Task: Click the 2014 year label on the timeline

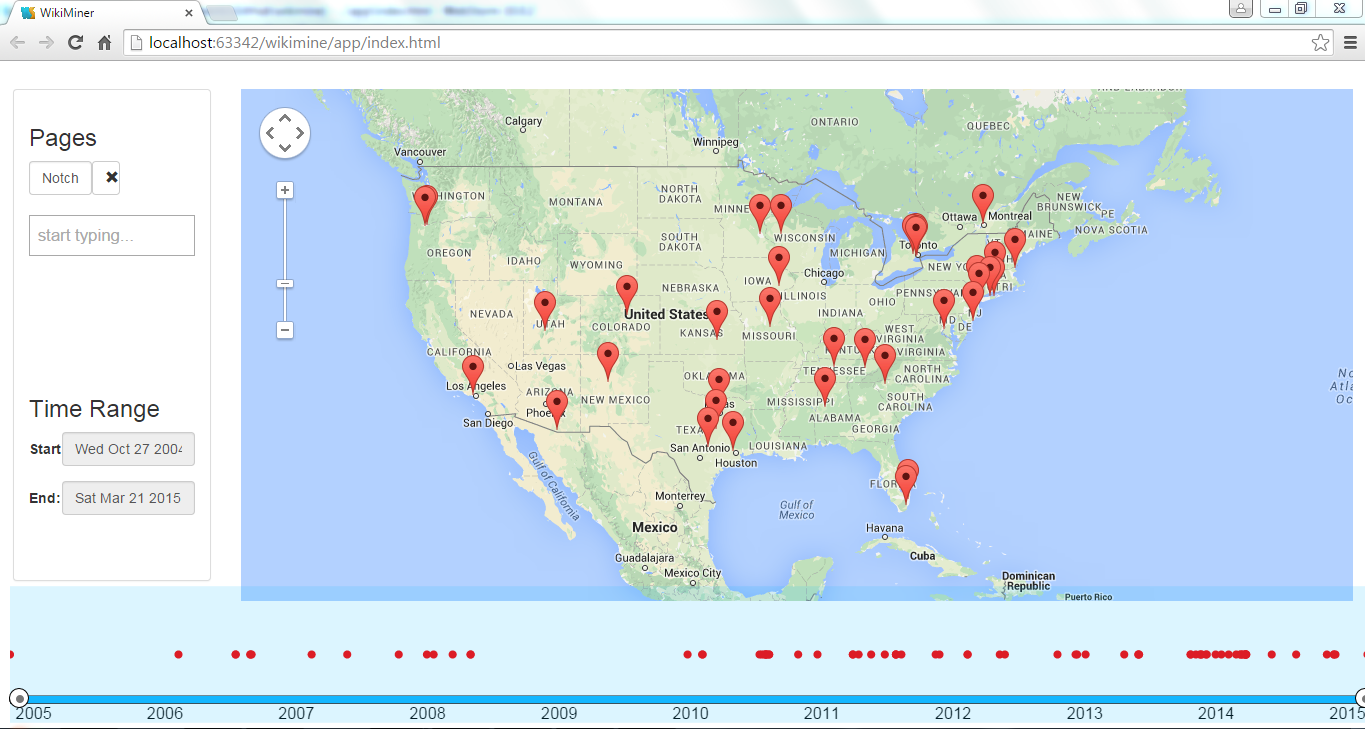Action: click(x=1216, y=713)
